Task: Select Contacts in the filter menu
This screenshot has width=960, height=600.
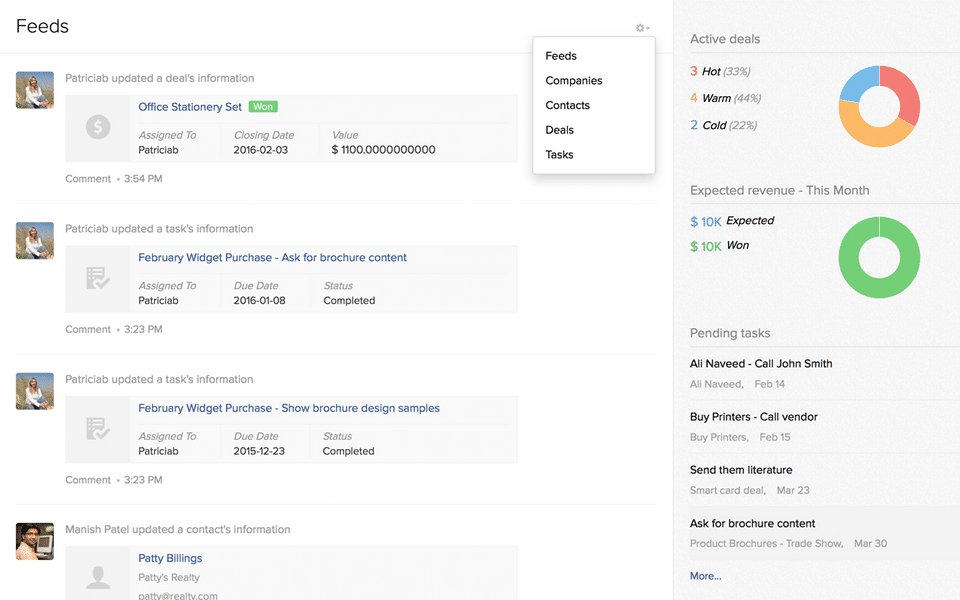Action: 568,105
